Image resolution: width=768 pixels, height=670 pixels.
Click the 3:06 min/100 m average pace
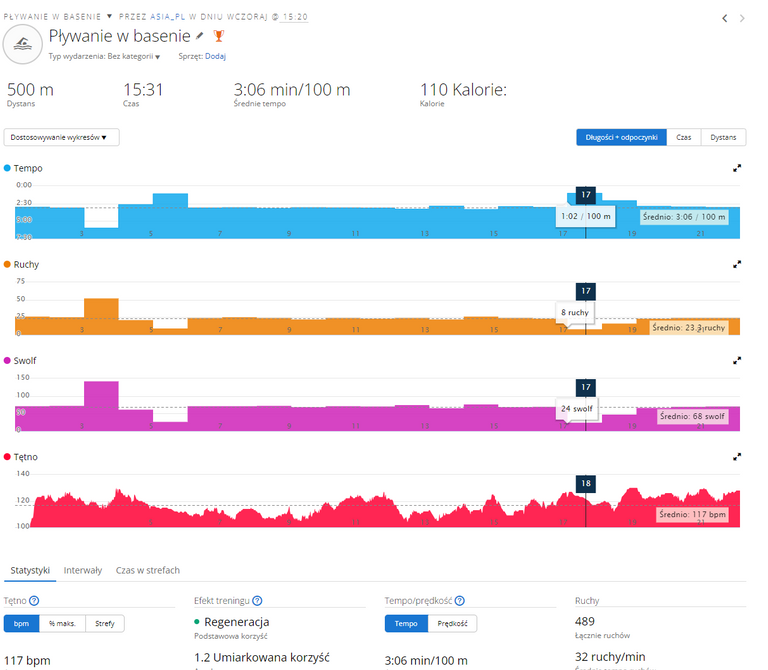coord(292,90)
